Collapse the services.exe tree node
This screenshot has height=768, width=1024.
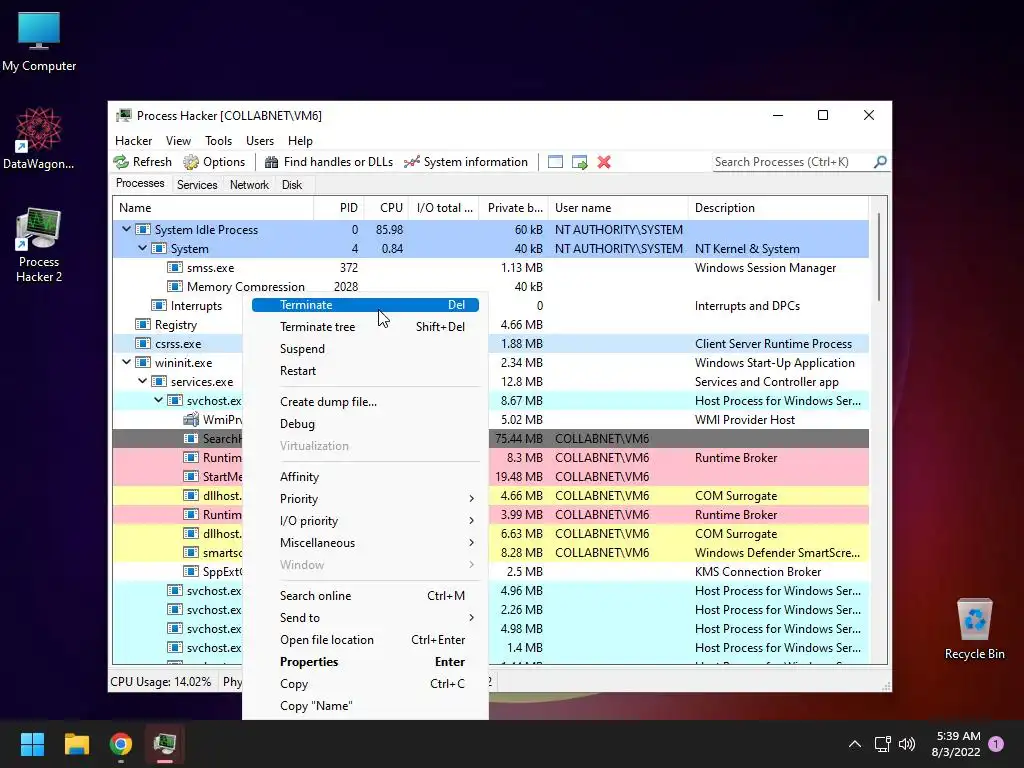pos(142,381)
